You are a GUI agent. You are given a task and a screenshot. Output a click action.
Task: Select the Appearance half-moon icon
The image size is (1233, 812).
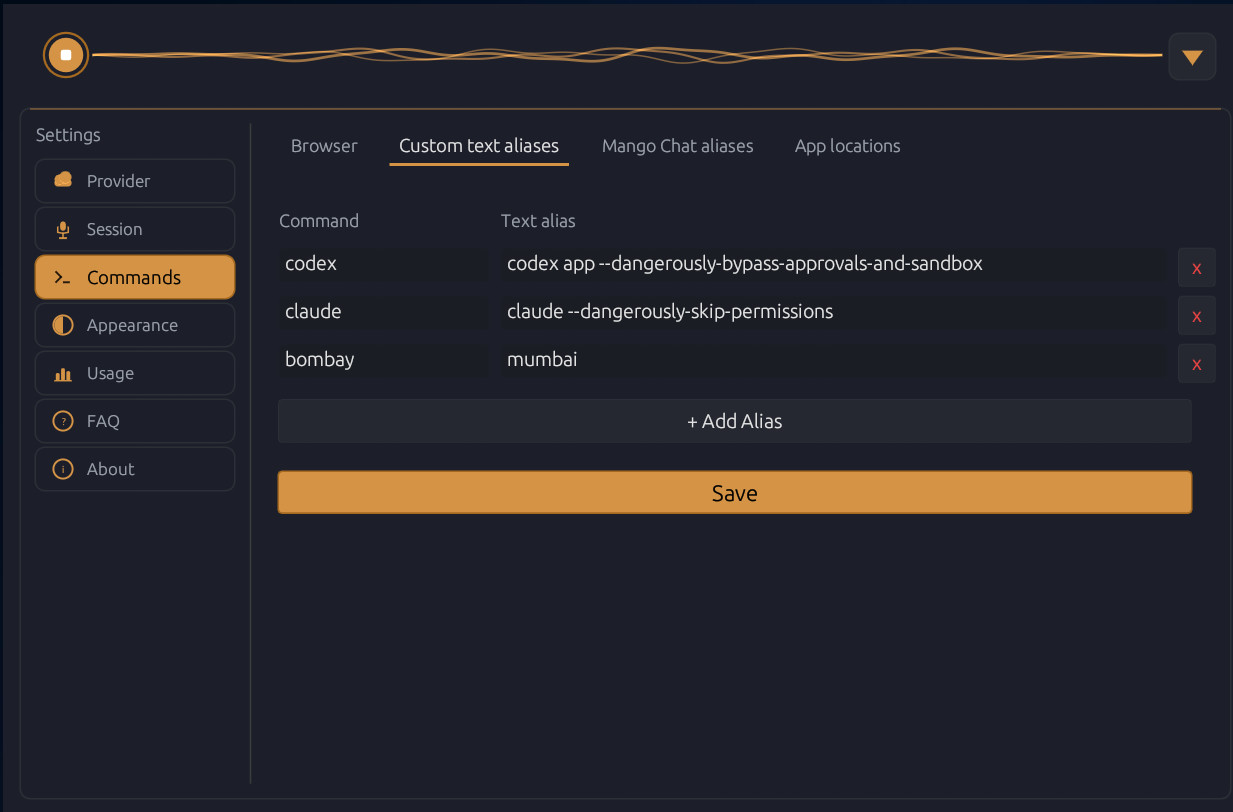(63, 325)
